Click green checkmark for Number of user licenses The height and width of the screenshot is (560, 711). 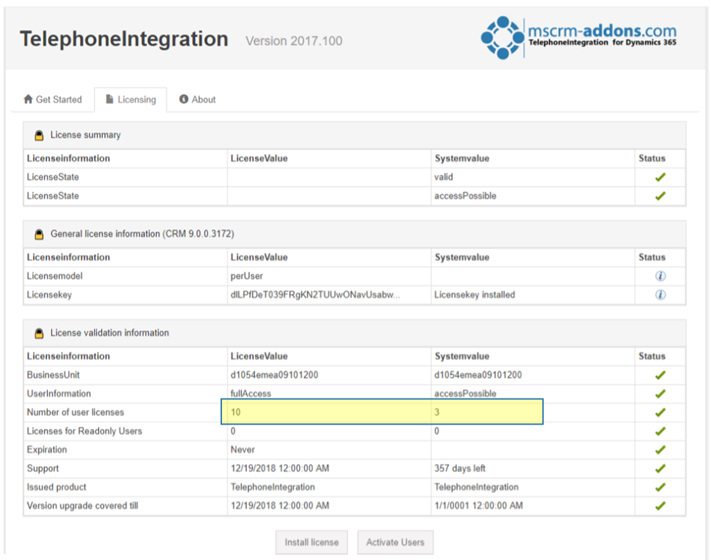(x=660, y=412)
